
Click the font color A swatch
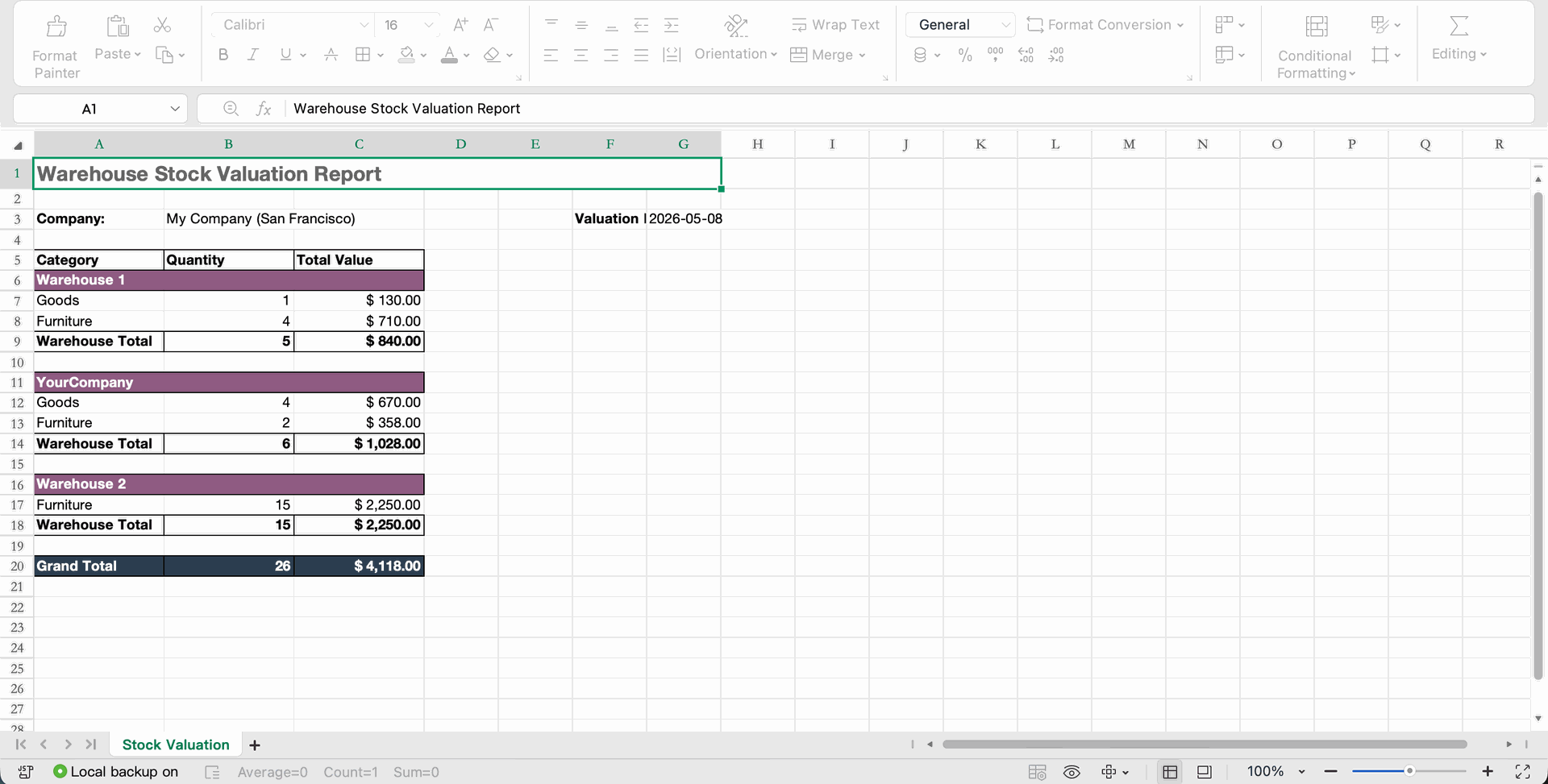coord(450,55)
